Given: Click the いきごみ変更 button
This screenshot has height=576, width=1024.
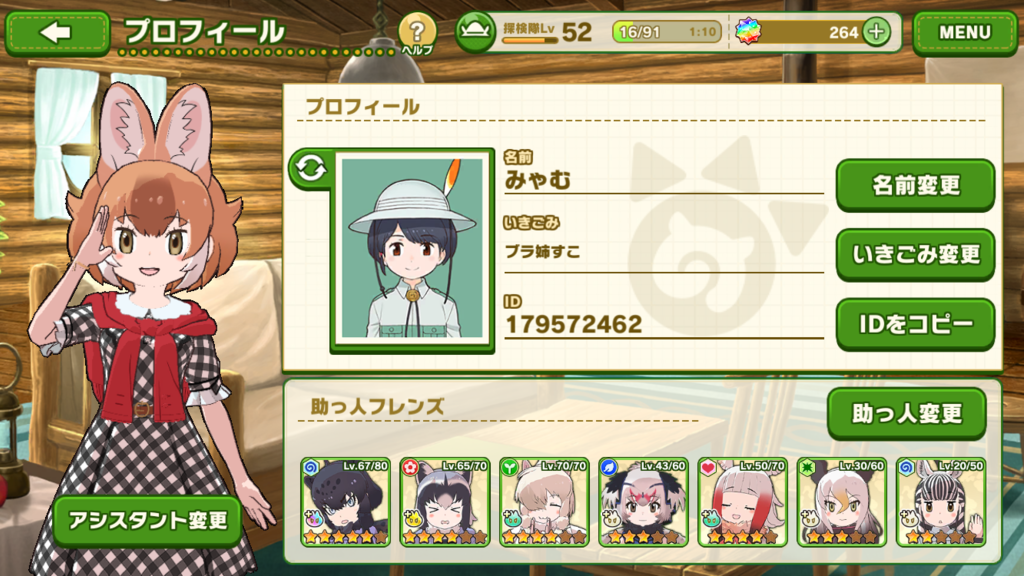Looking at the screenshot, I should [x=915, y=254].
